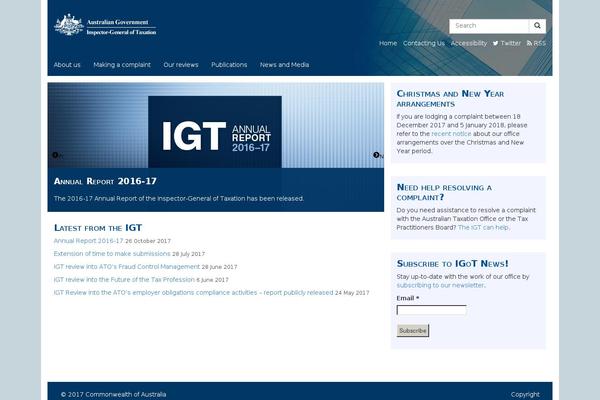Open Annual Report 2016-17 news item
The width and height of the screenshot is (600, 400).
[x=88, y=241]
